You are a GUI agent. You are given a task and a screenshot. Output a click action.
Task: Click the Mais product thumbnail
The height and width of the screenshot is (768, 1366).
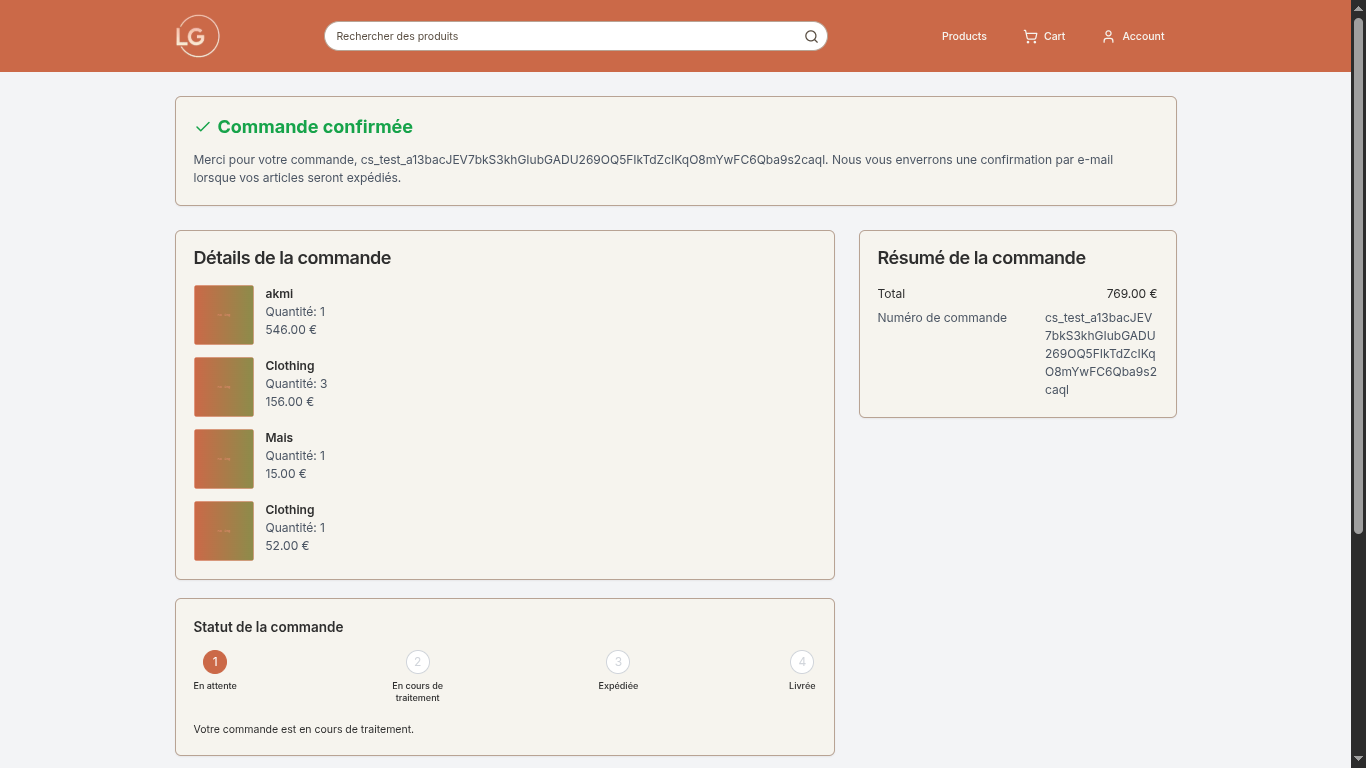pyautogui.click(x=224, y=459)
